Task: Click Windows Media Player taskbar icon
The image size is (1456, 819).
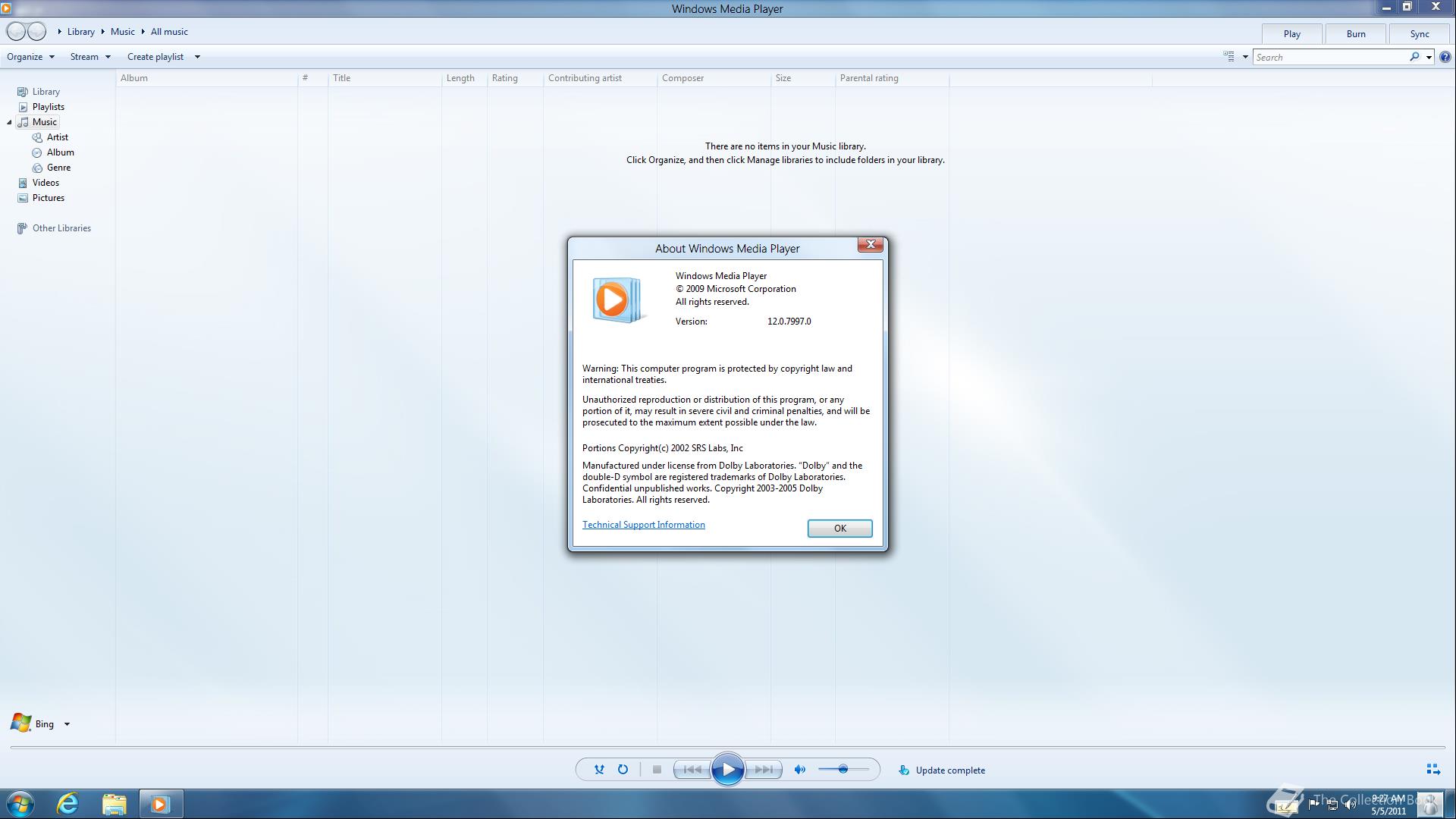Action: [x=160, y=804]
